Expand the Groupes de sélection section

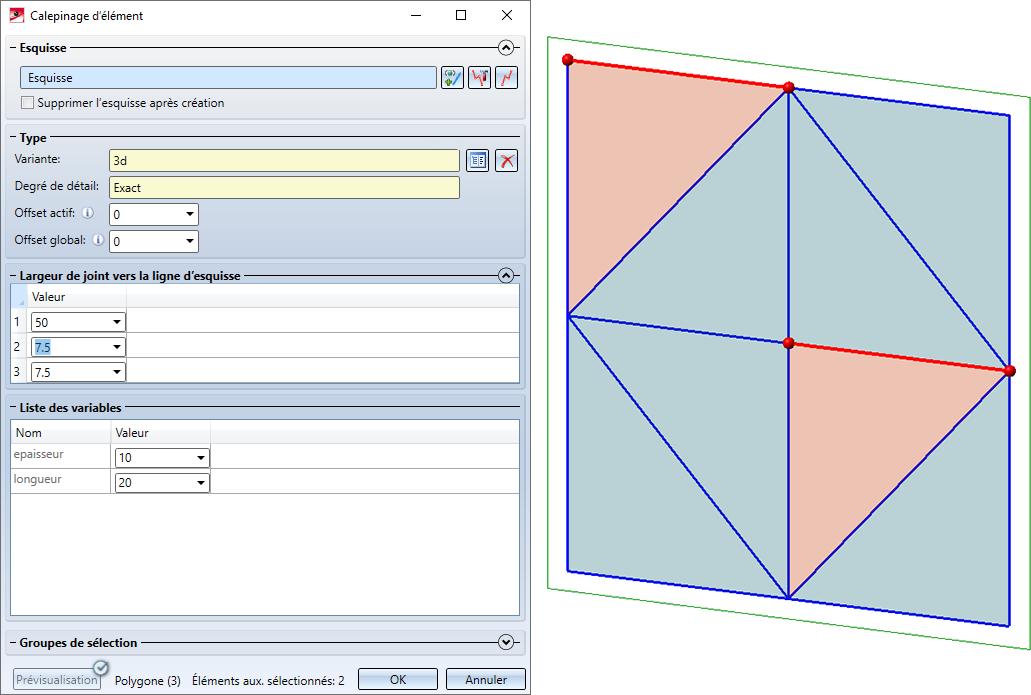coord(506,643)
